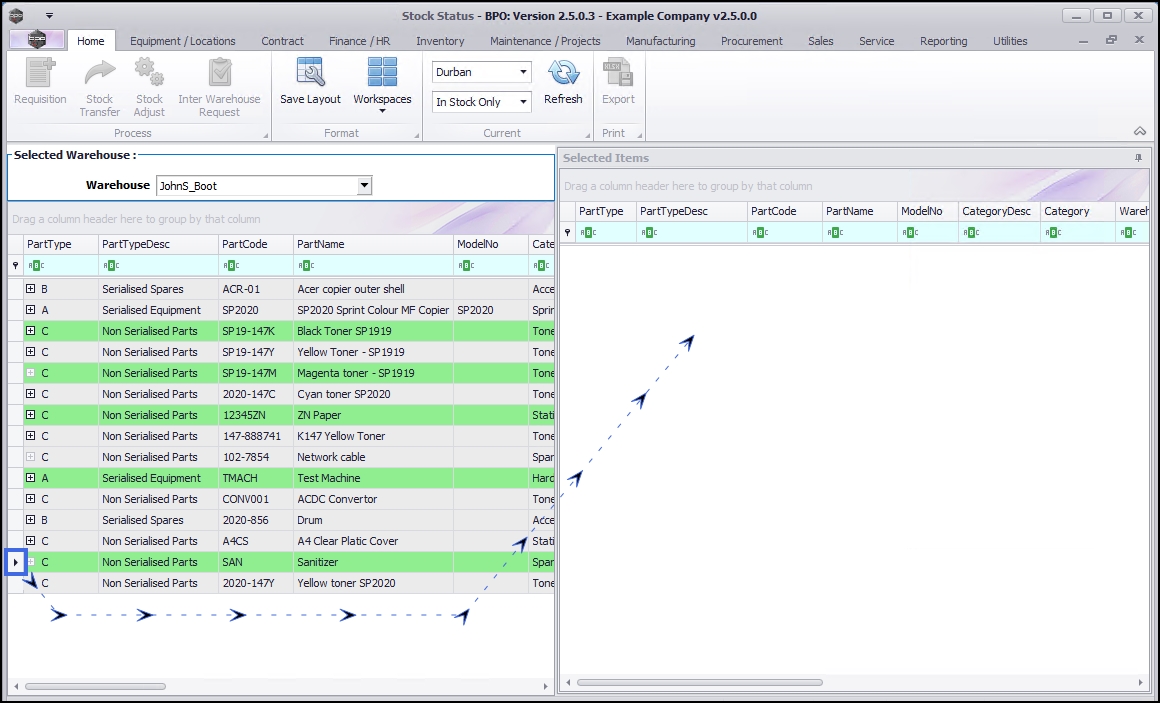Image resolution: width=1160 pixels, height=703 pixels.
Task: Pin the Selected Items panel
Action: (1138, 158)
